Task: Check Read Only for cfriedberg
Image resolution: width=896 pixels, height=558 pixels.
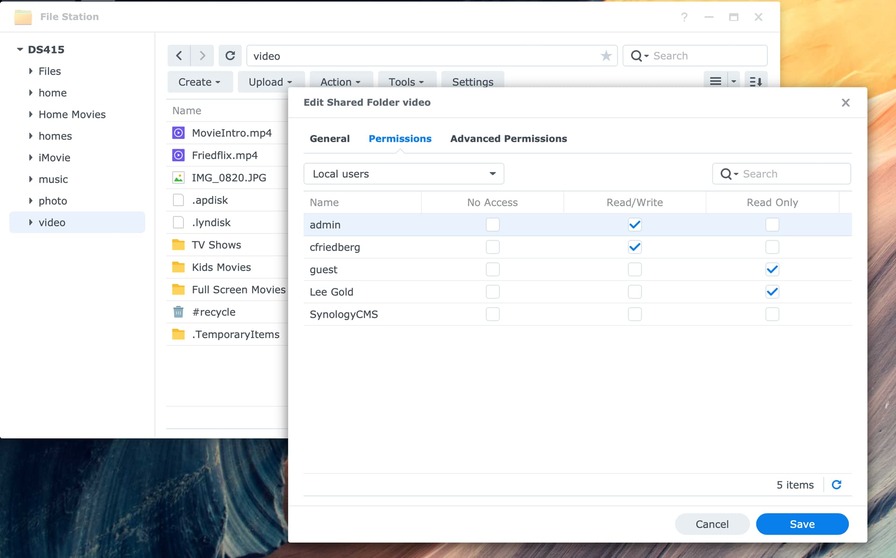Action: tap(772, 247)
